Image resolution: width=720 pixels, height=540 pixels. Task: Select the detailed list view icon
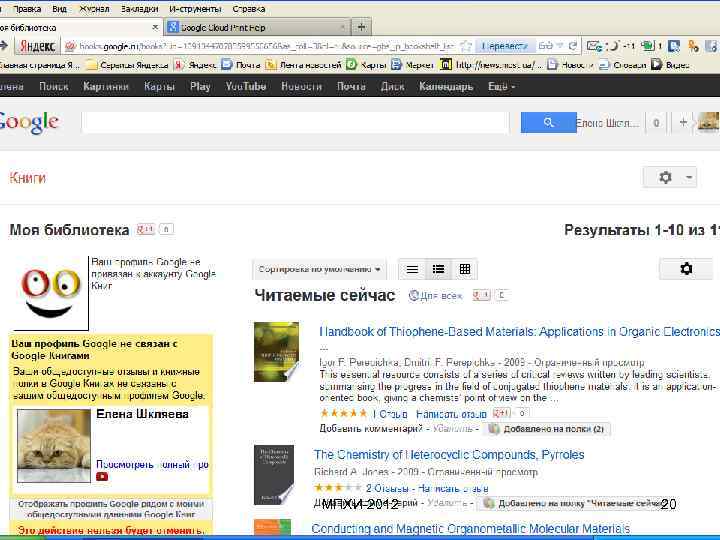click(x=439, y=269)
